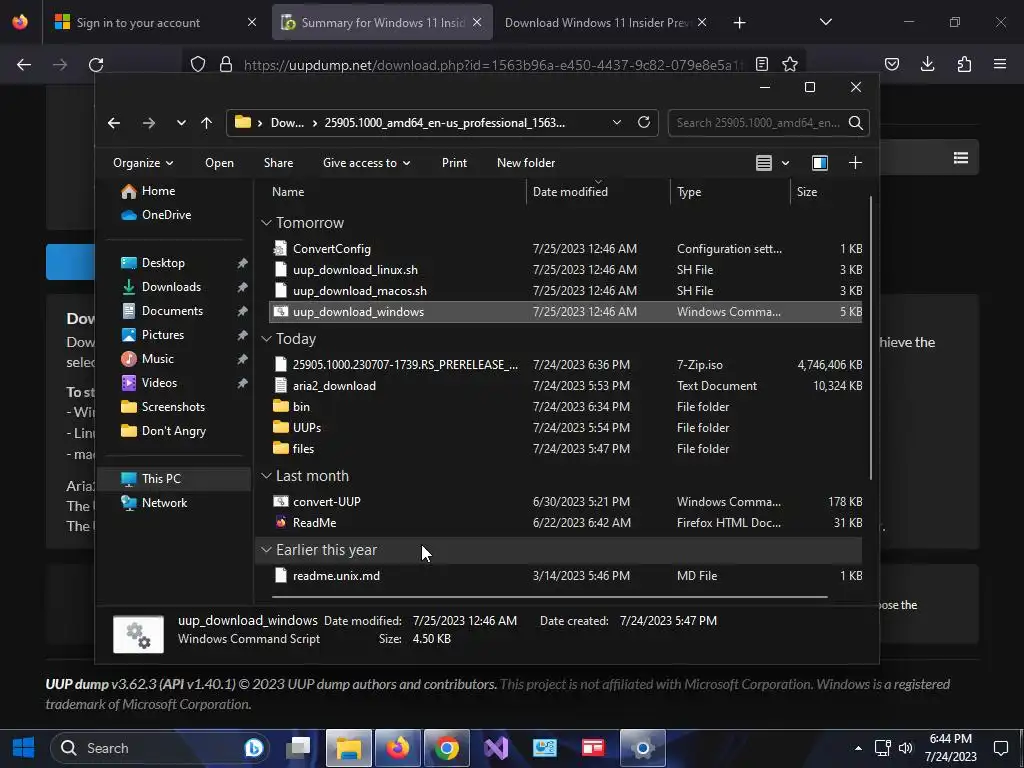Refresh the Explorer folder view

click(644, 123)
